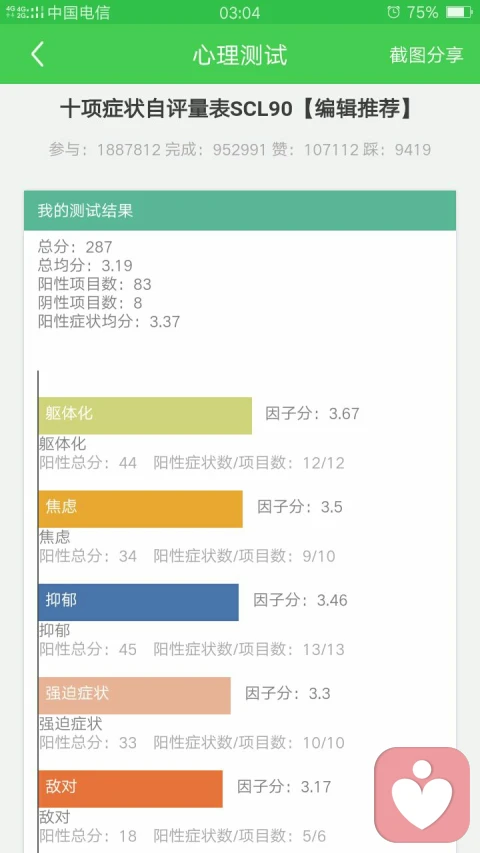Tap the alarm clock status icon
Viewport: 480px width, 853px height.
coord(393,12)
